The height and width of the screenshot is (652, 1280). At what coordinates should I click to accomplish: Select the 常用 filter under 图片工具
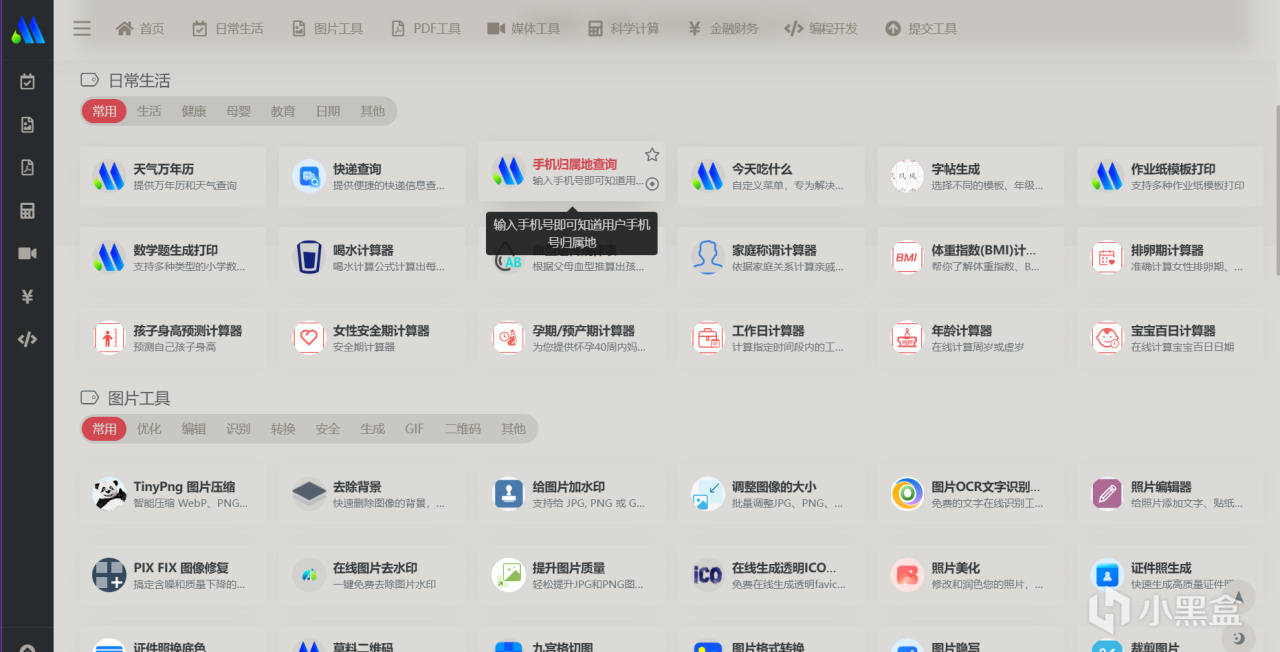tap(104, 428)
